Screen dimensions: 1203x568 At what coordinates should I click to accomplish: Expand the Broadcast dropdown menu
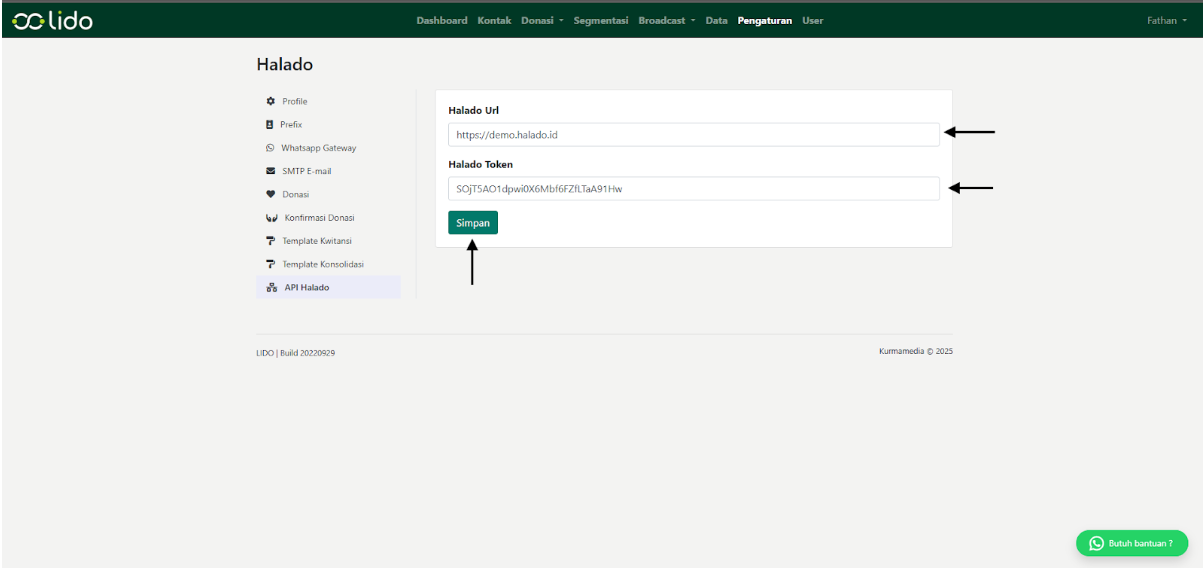click(668, 21)
